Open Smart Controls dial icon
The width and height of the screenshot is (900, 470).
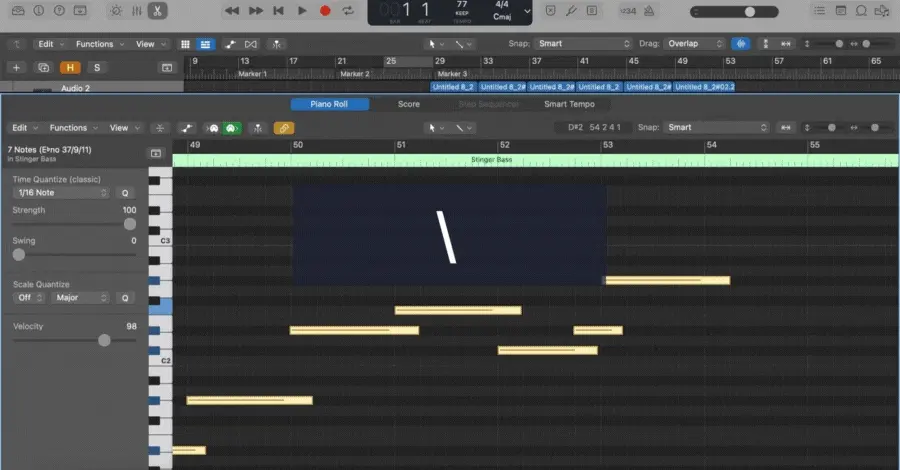116,11
